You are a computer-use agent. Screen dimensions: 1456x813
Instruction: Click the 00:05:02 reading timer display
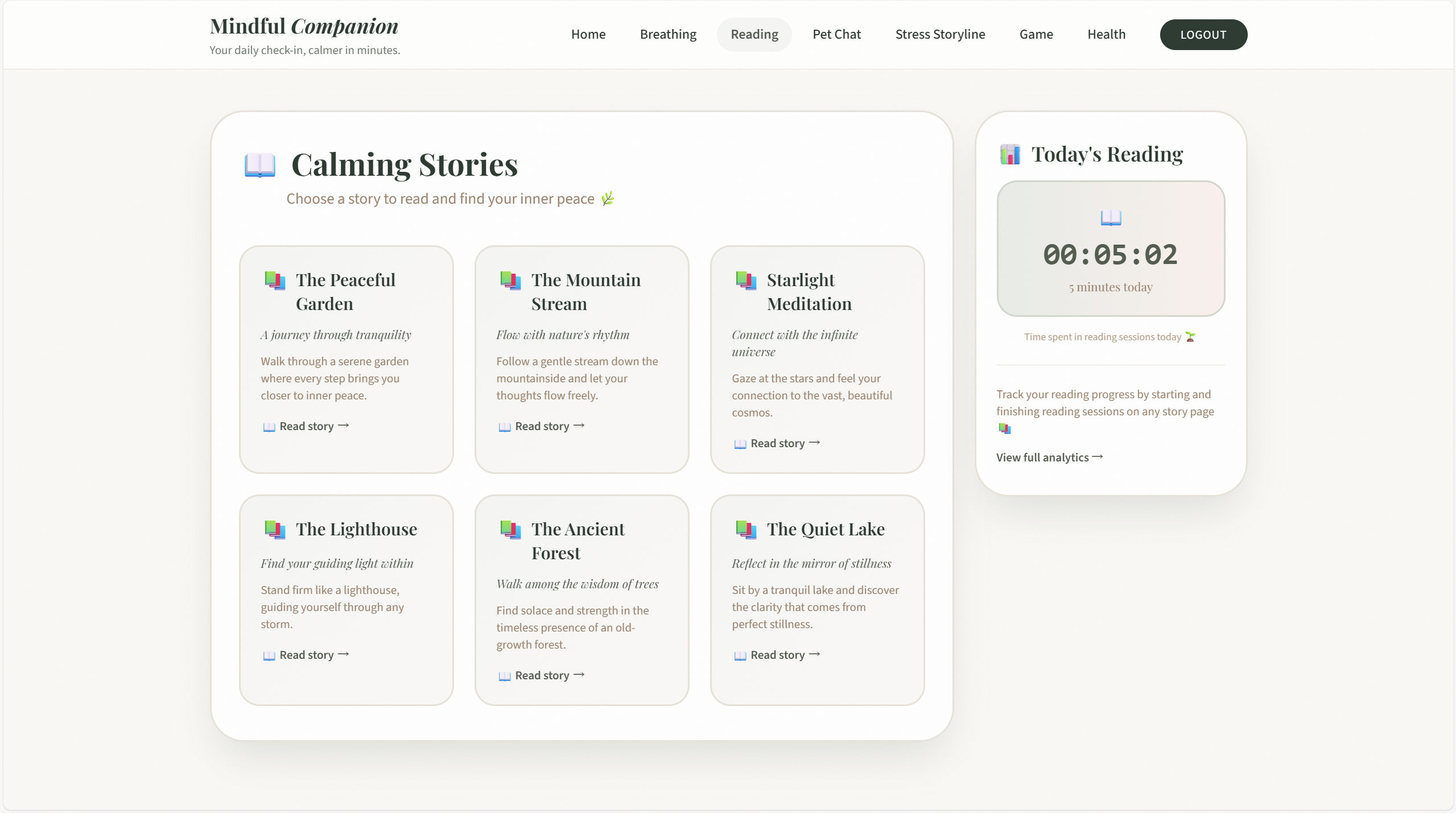point(1110,254)
